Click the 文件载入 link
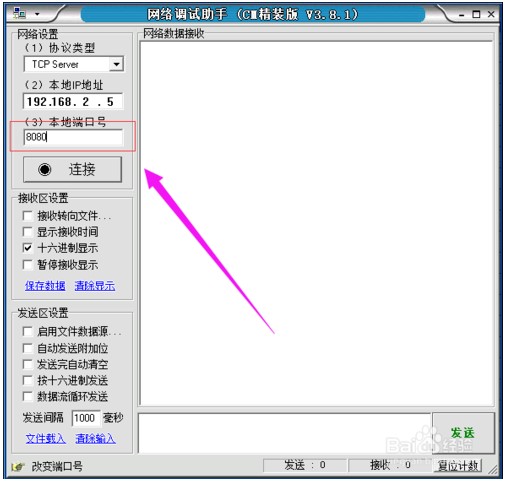Image resolution: width=505 pixels, height=482 pixels. pyautogui.click(x=46, y=439)
